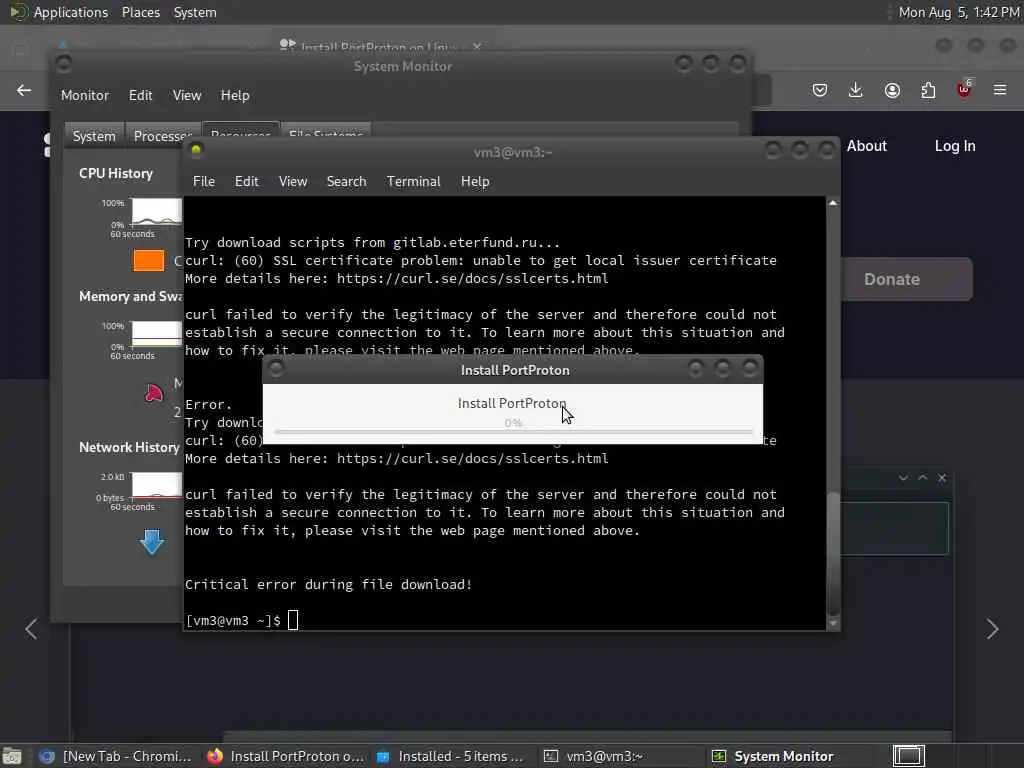This screenshot has height=768, width=1024.
Task: Click the Donate button on the web page
Action: 906,280
